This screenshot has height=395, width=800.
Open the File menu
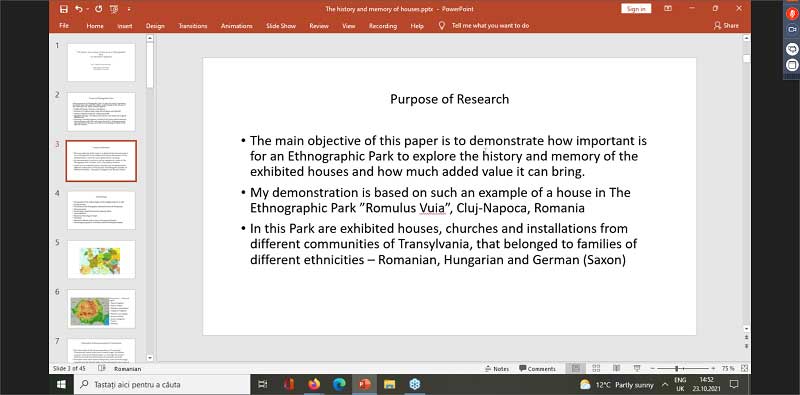(64, 26)
